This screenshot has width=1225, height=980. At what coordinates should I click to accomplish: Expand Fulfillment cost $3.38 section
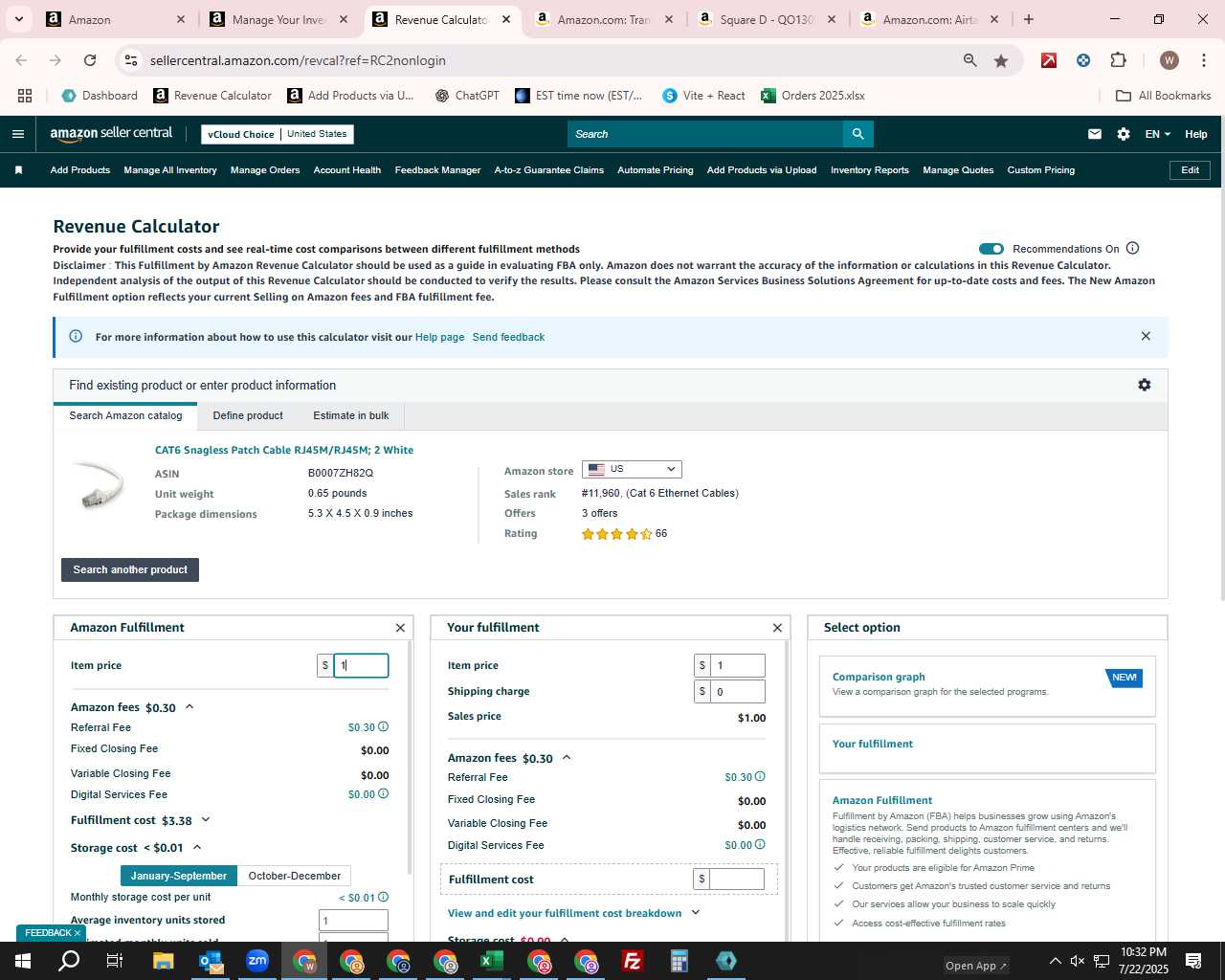click(x=206, y=820)
